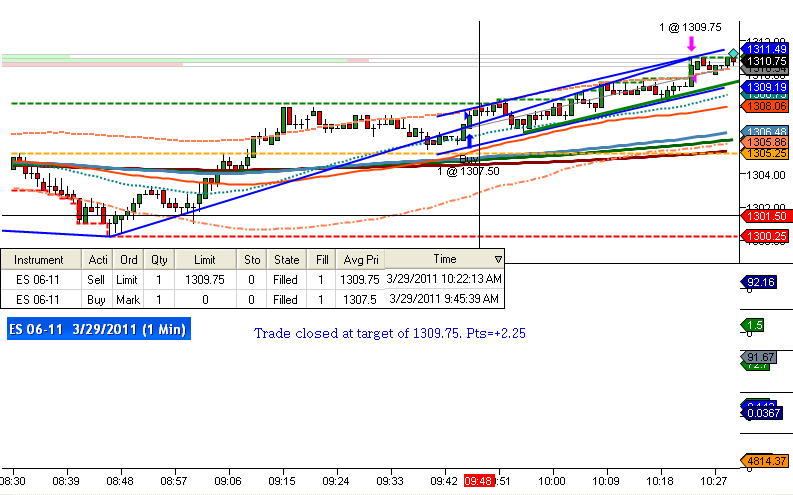Click the Limit column header
793x495 pixels.
(x=205, y=260)
